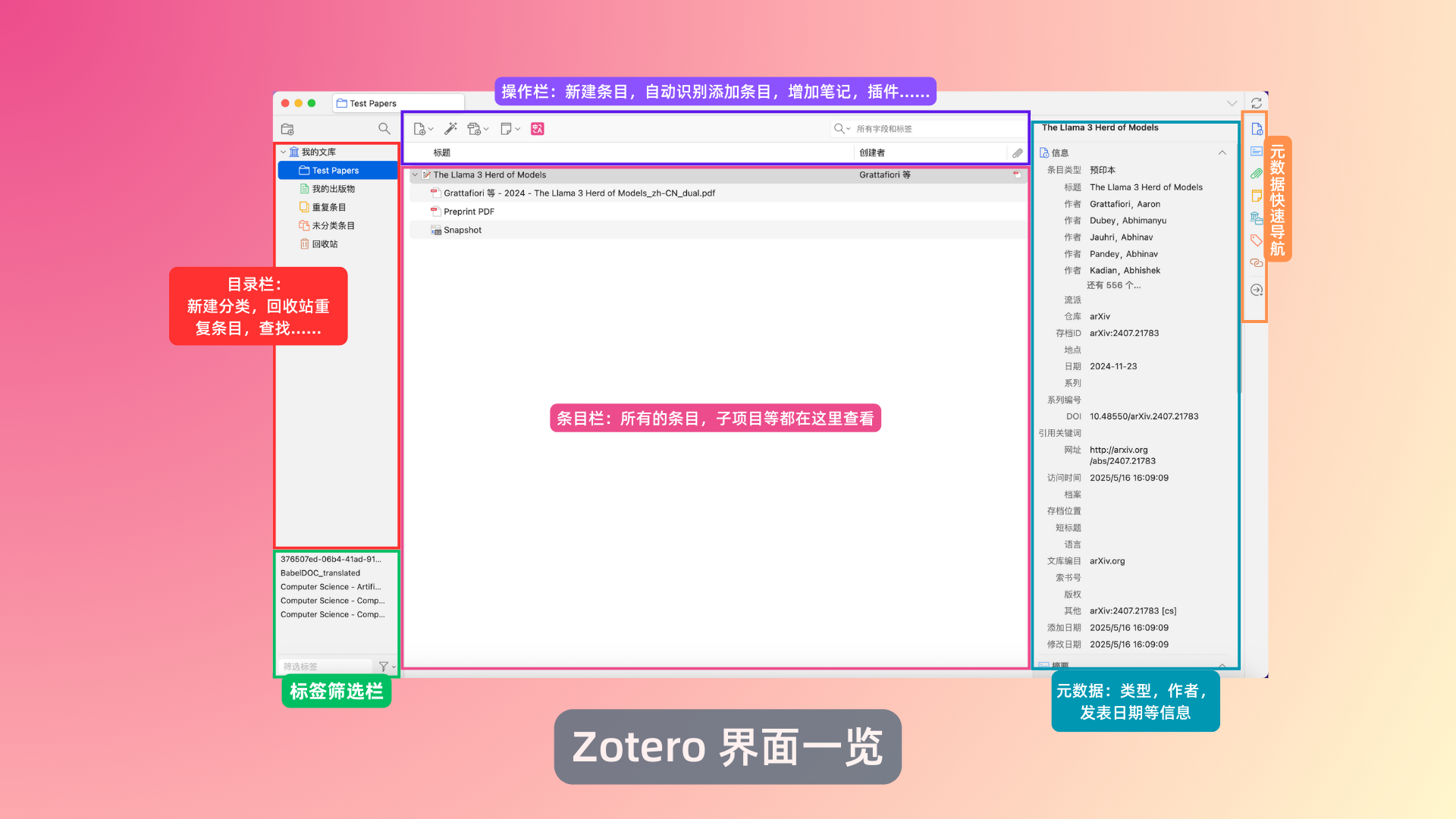Select the BabelDOC_translated tag
The width and height of the screenshot is (1456, 819).
[x=320, y=573]
